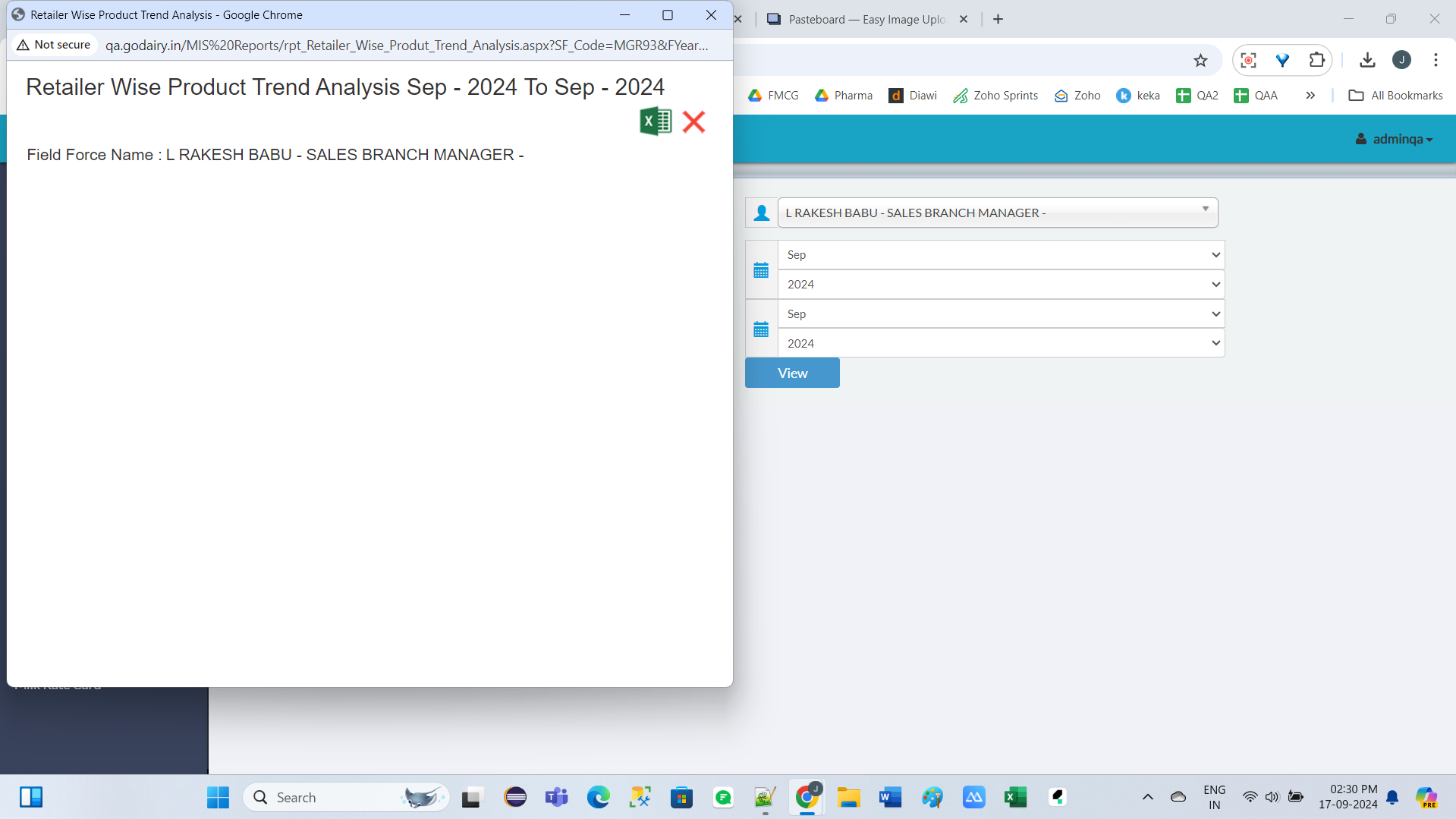Open Chrome three-dot menu
Image resolution: width=1456 pixels, height=819 pixels.
[x=1436, y=61]
